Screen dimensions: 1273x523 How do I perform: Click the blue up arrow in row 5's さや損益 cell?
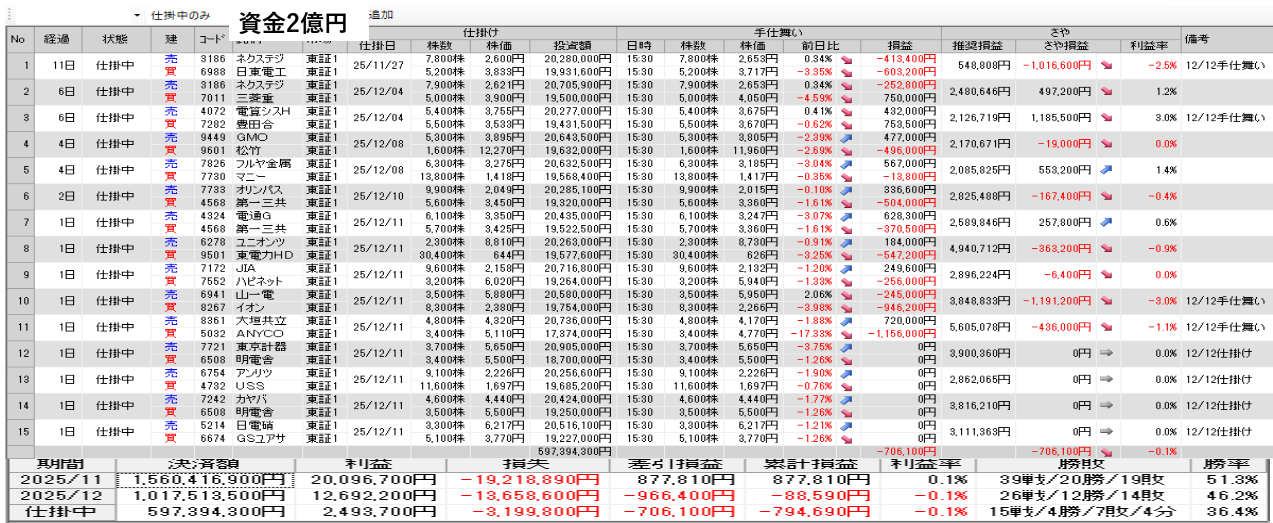click(1106, 170)
